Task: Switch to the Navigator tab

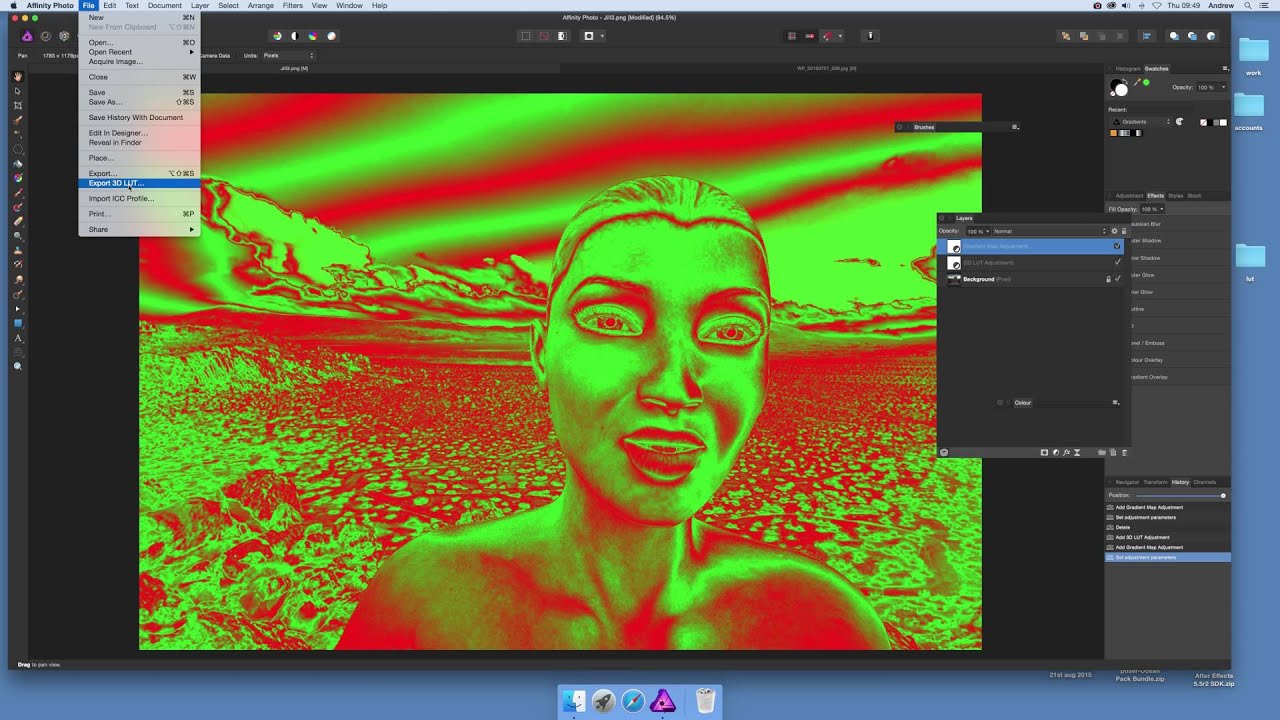Action: [x=1127, y=482]
